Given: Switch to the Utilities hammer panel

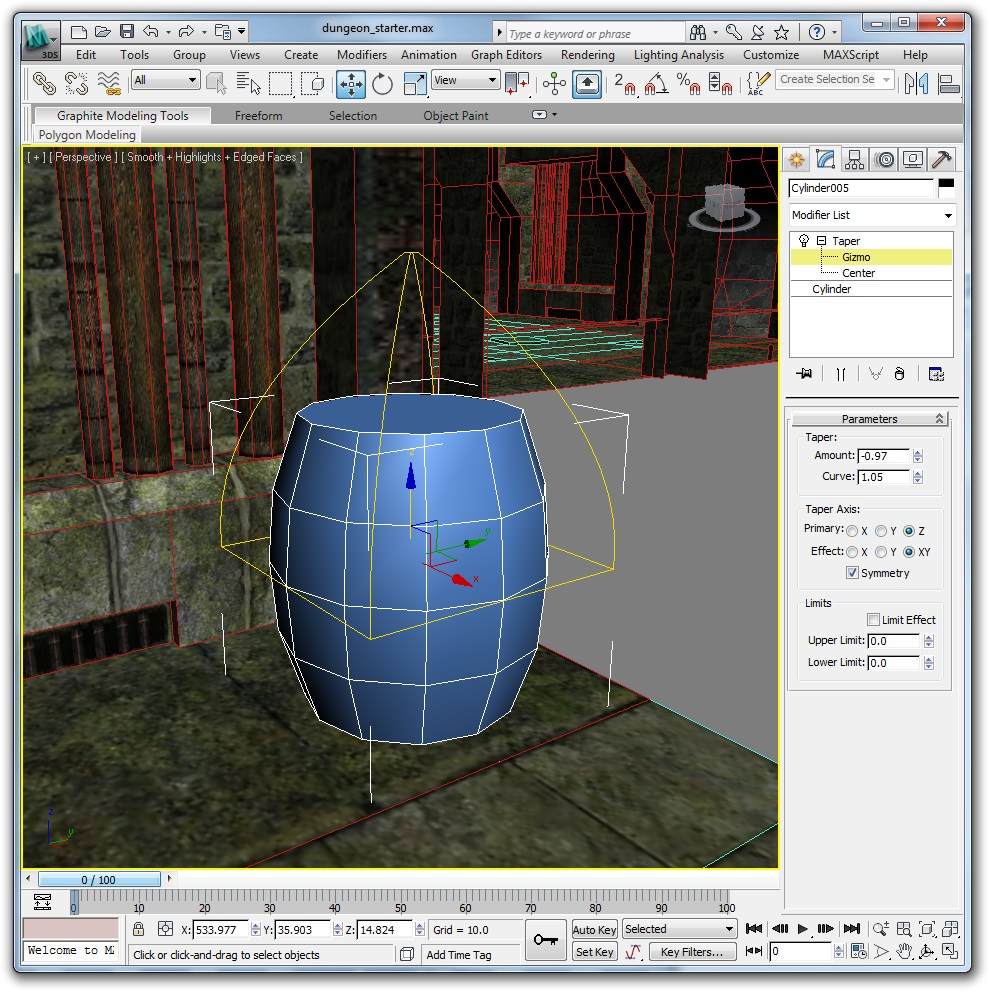Looking at the screenshot, I should pyautogui.click(x=941, y=159).
